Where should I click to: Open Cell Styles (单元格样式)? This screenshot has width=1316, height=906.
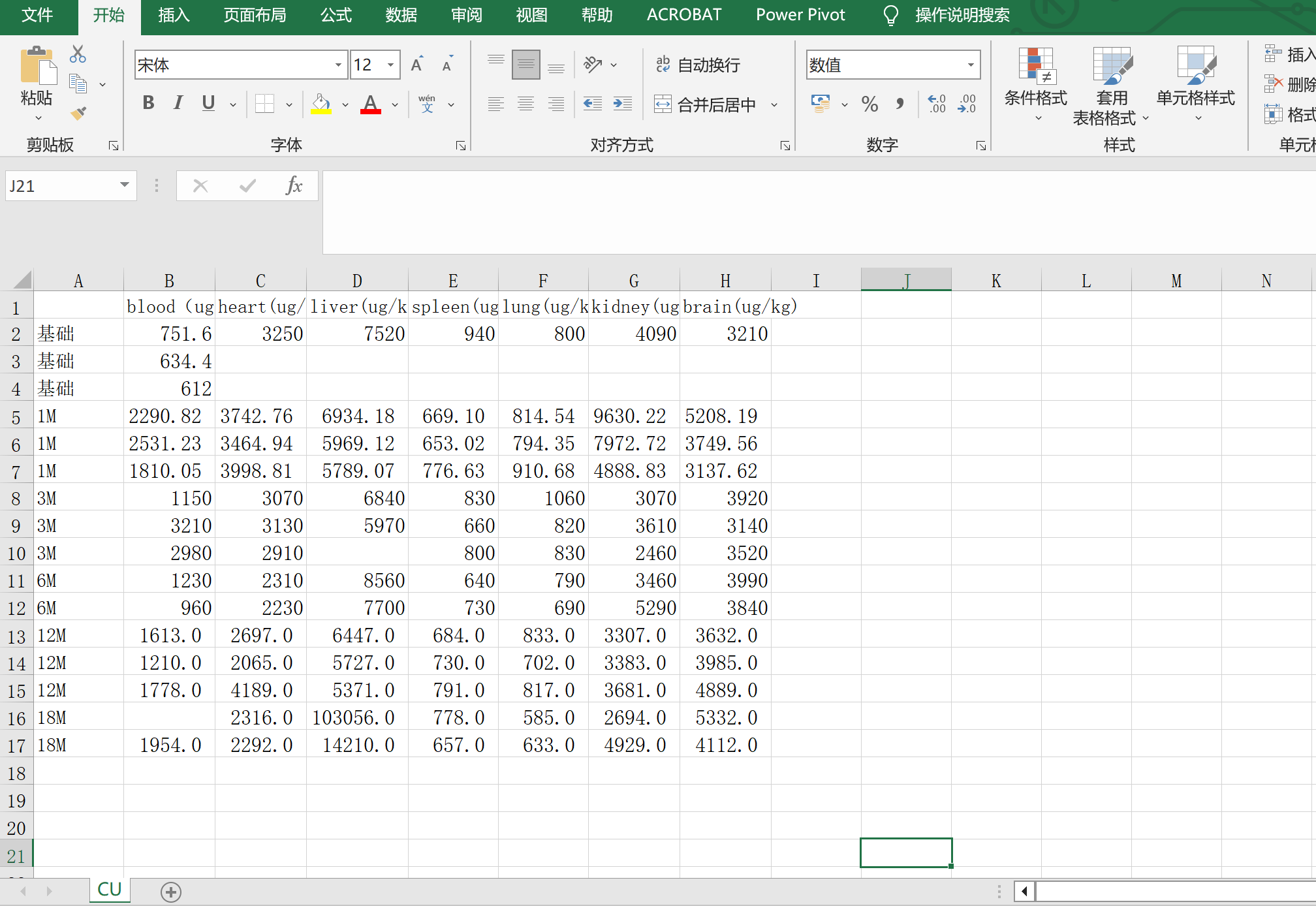pos(1196,84)
